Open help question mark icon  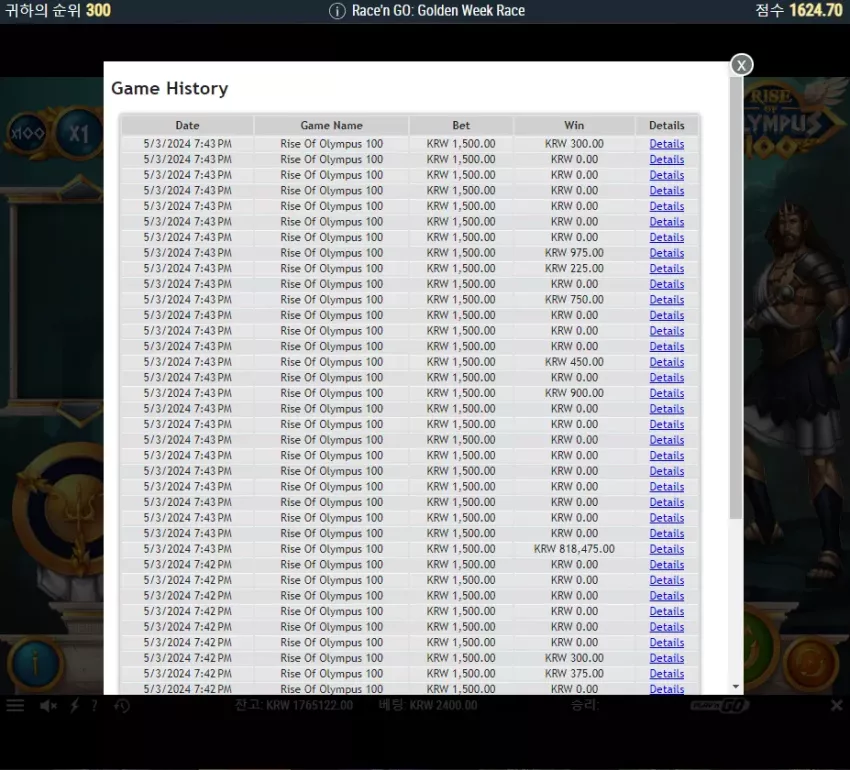94,705
